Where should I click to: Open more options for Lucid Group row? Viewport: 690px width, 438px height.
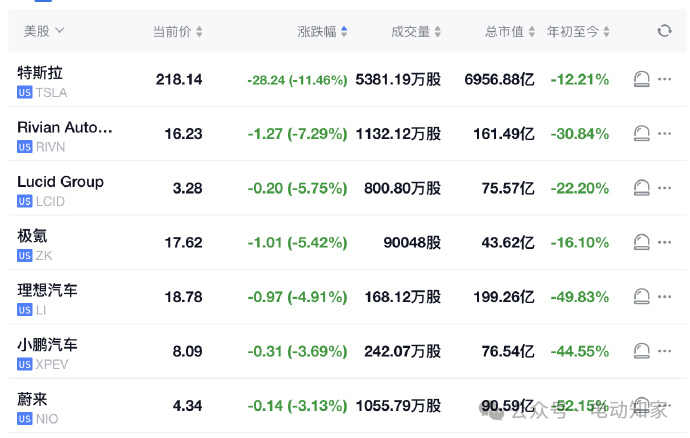[664, 188]
